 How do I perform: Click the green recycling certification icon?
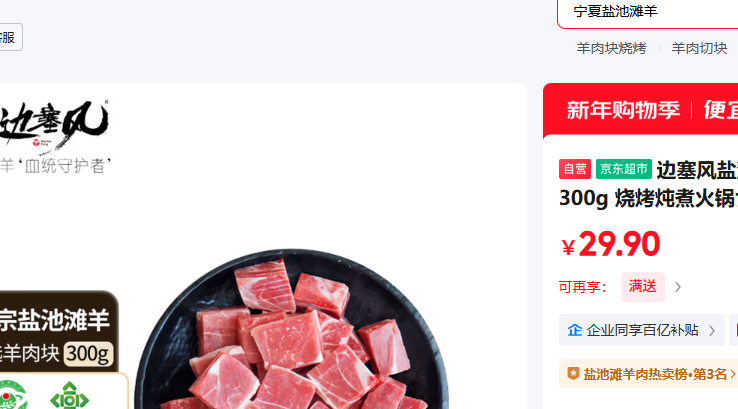click(69, 396)
